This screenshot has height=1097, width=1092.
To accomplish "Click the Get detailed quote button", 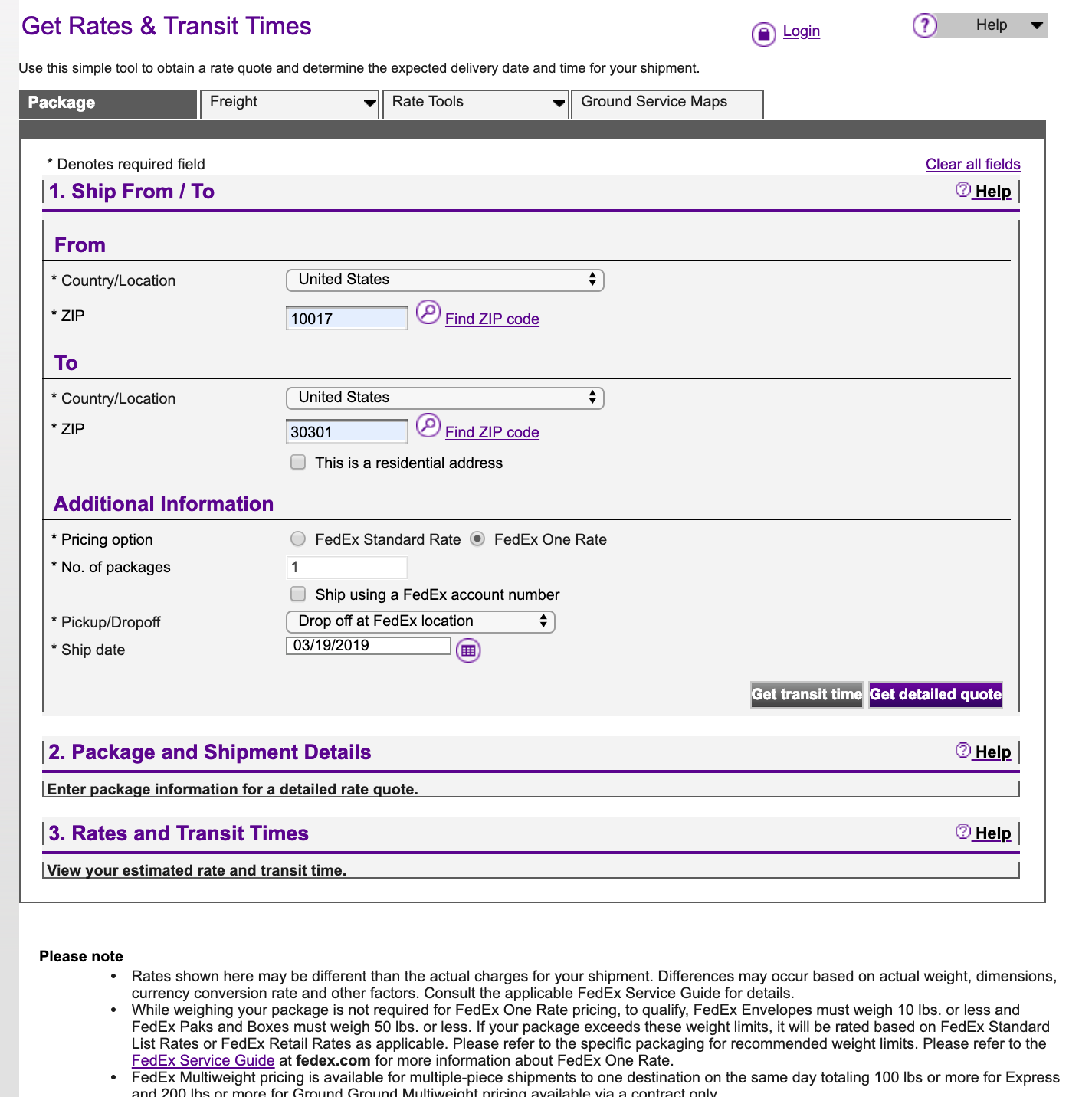I will coord(936,695).
